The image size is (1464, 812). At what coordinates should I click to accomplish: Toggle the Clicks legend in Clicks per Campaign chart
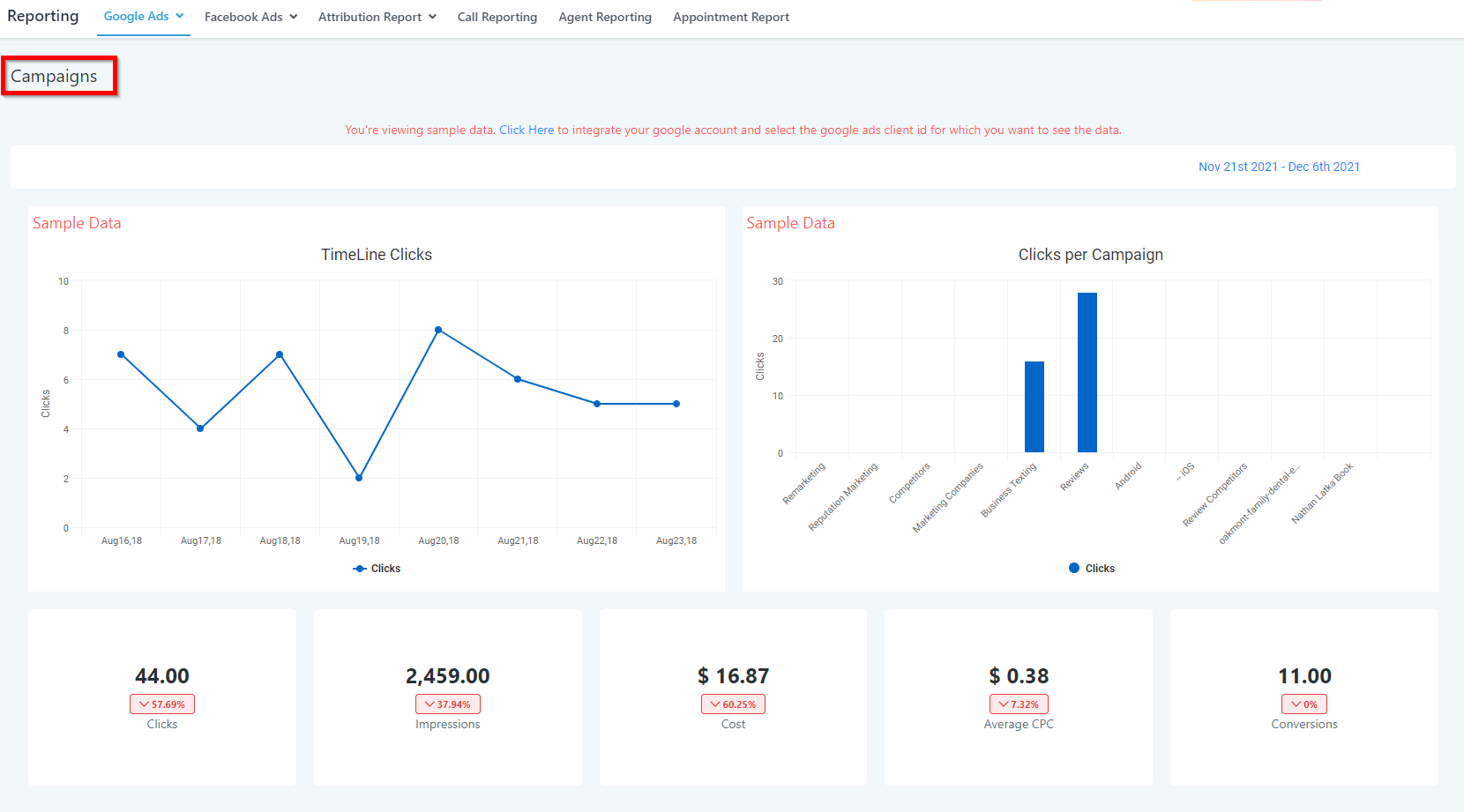pyautogui.click(x=1091, y=569)
